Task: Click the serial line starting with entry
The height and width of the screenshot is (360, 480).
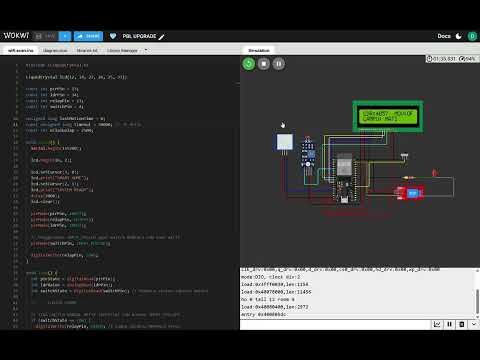Action: click(x=263, y=314)
